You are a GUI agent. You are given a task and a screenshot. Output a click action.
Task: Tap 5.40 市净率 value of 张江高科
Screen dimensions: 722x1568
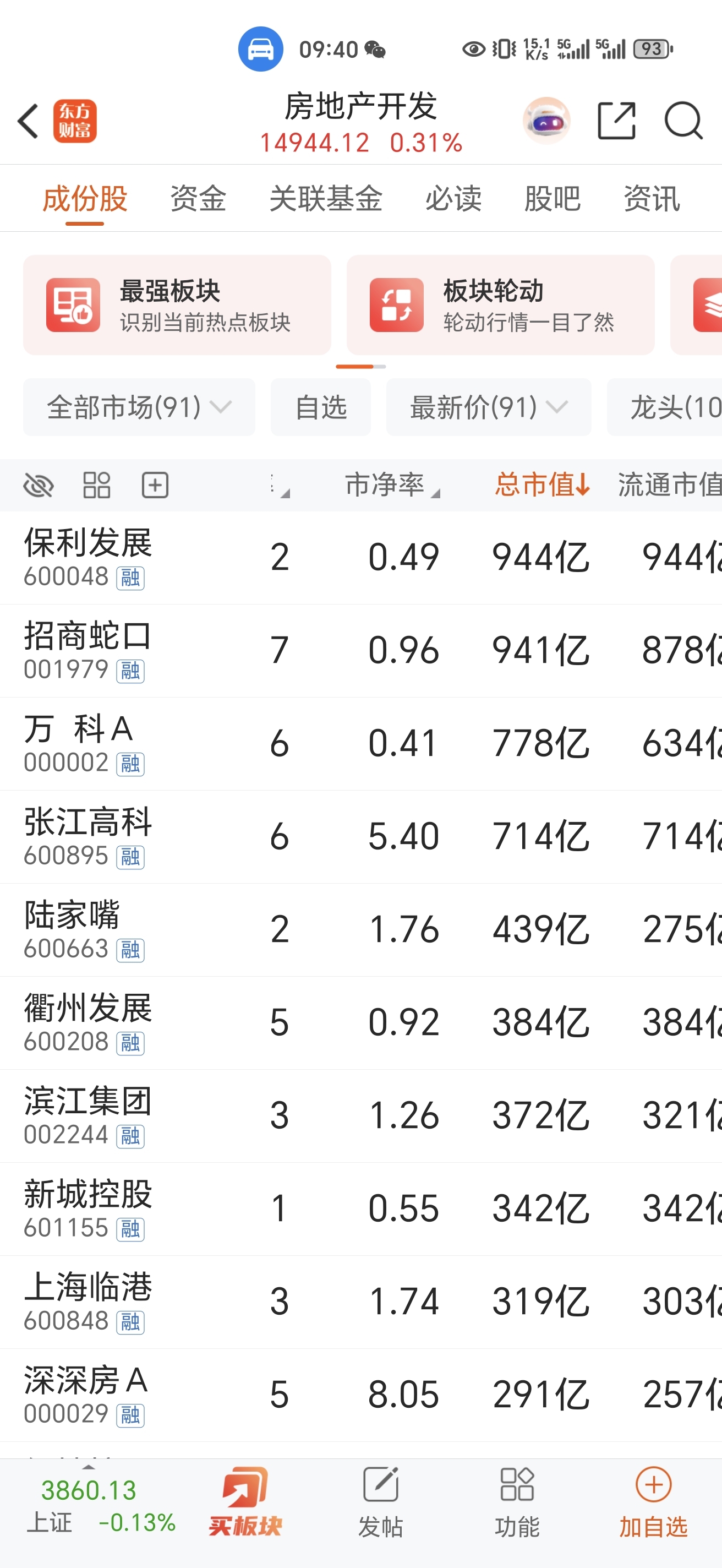click(403, 836)
